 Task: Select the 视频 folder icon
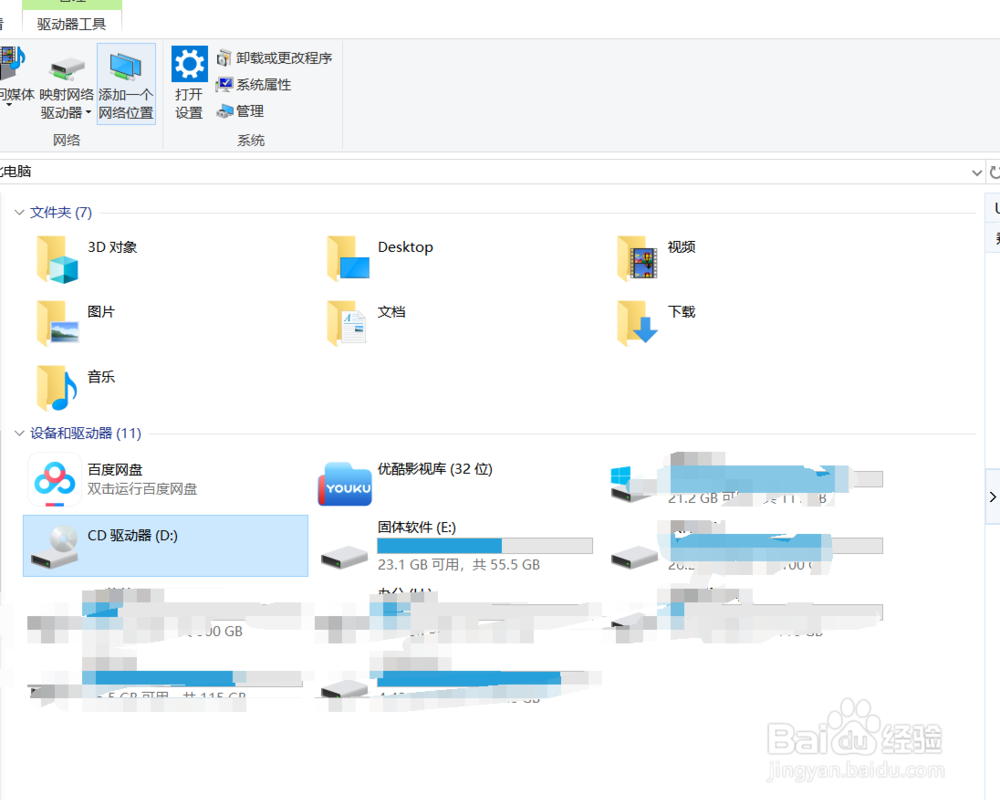point(637,258)
